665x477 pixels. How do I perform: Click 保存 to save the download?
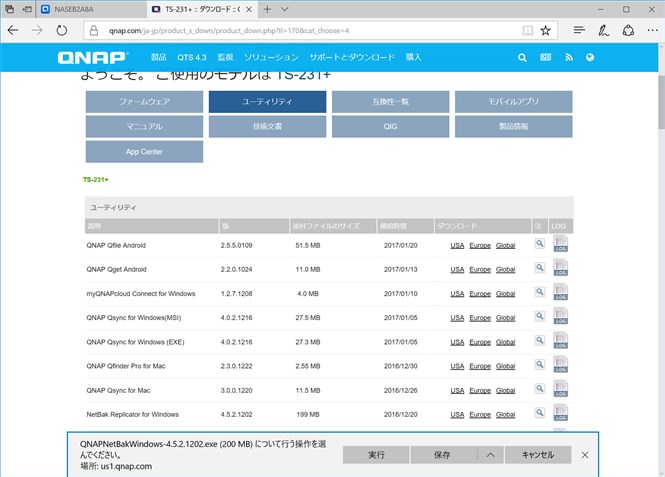click(444, 455)
